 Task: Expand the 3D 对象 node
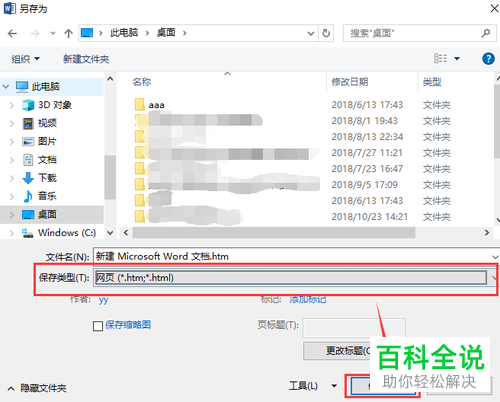[12, 105]
